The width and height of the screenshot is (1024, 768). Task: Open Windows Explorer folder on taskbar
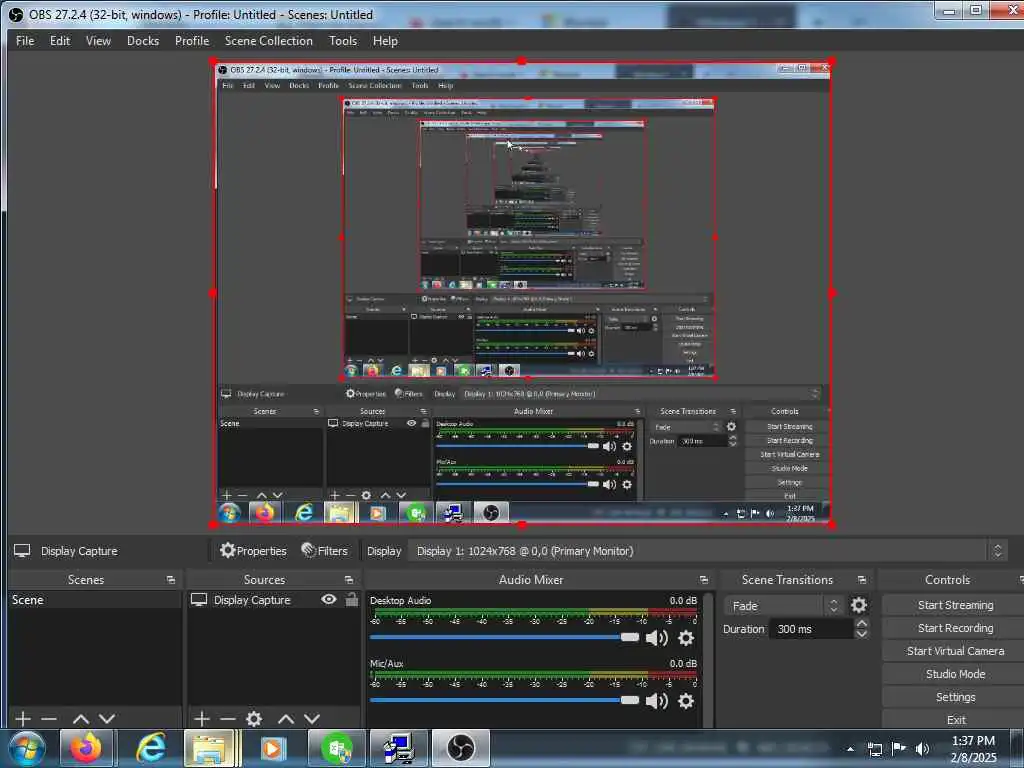[x=211, y=748]
